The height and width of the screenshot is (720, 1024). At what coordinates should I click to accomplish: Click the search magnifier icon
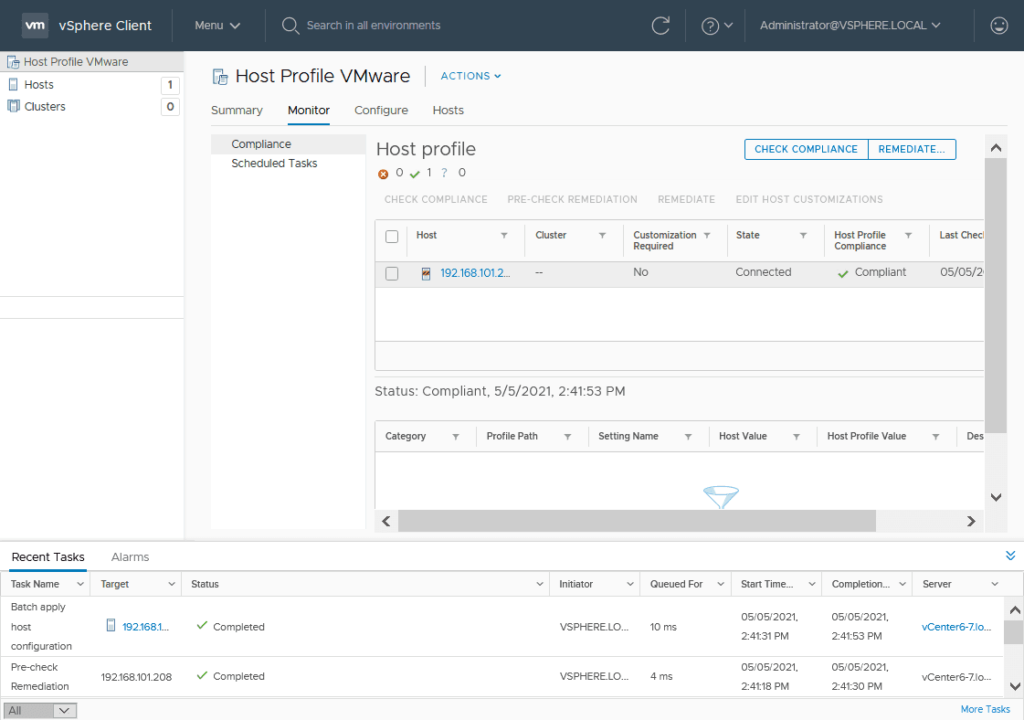click(x=290, y=26)
